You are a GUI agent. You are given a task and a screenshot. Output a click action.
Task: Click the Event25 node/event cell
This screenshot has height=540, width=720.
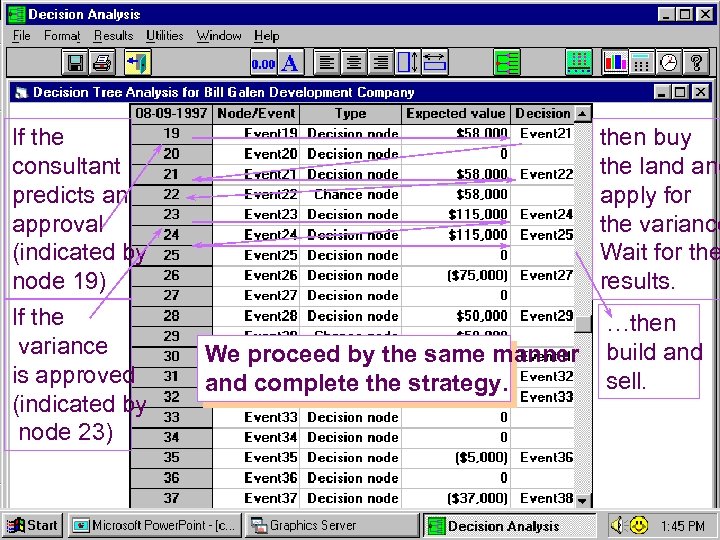click(256, 255)
